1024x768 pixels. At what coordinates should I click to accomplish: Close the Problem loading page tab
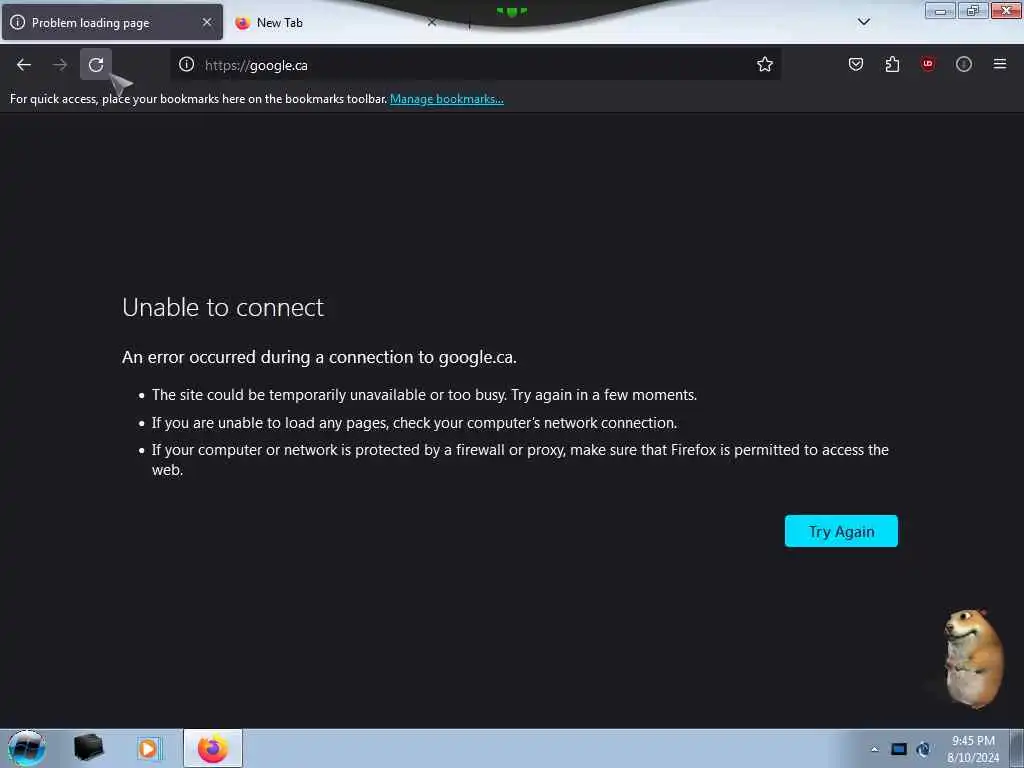[x=207, y=22]
